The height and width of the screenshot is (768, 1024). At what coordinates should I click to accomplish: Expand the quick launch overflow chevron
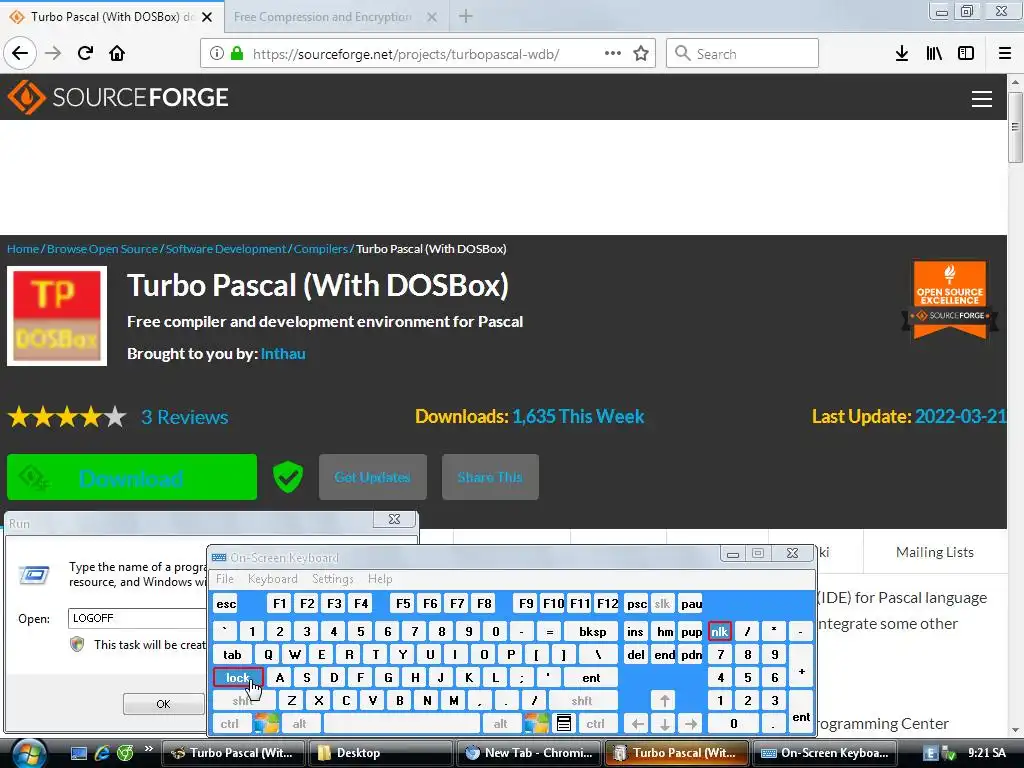point(149,748)
